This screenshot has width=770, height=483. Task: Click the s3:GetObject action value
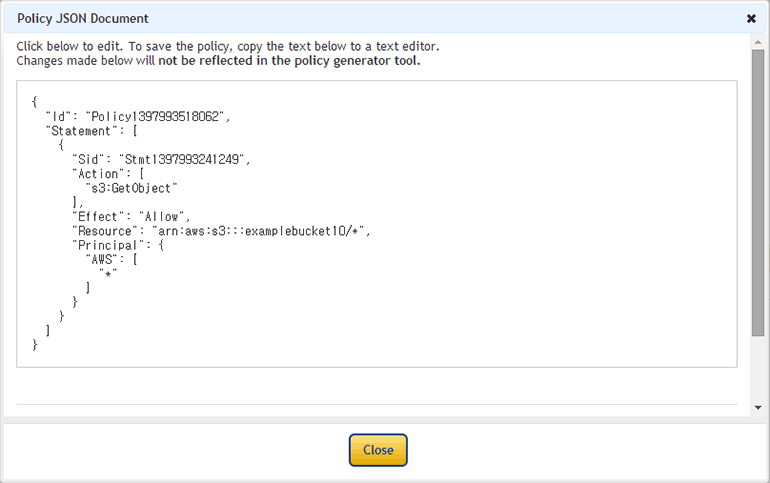pyautogui.click(x=131, y=187)
